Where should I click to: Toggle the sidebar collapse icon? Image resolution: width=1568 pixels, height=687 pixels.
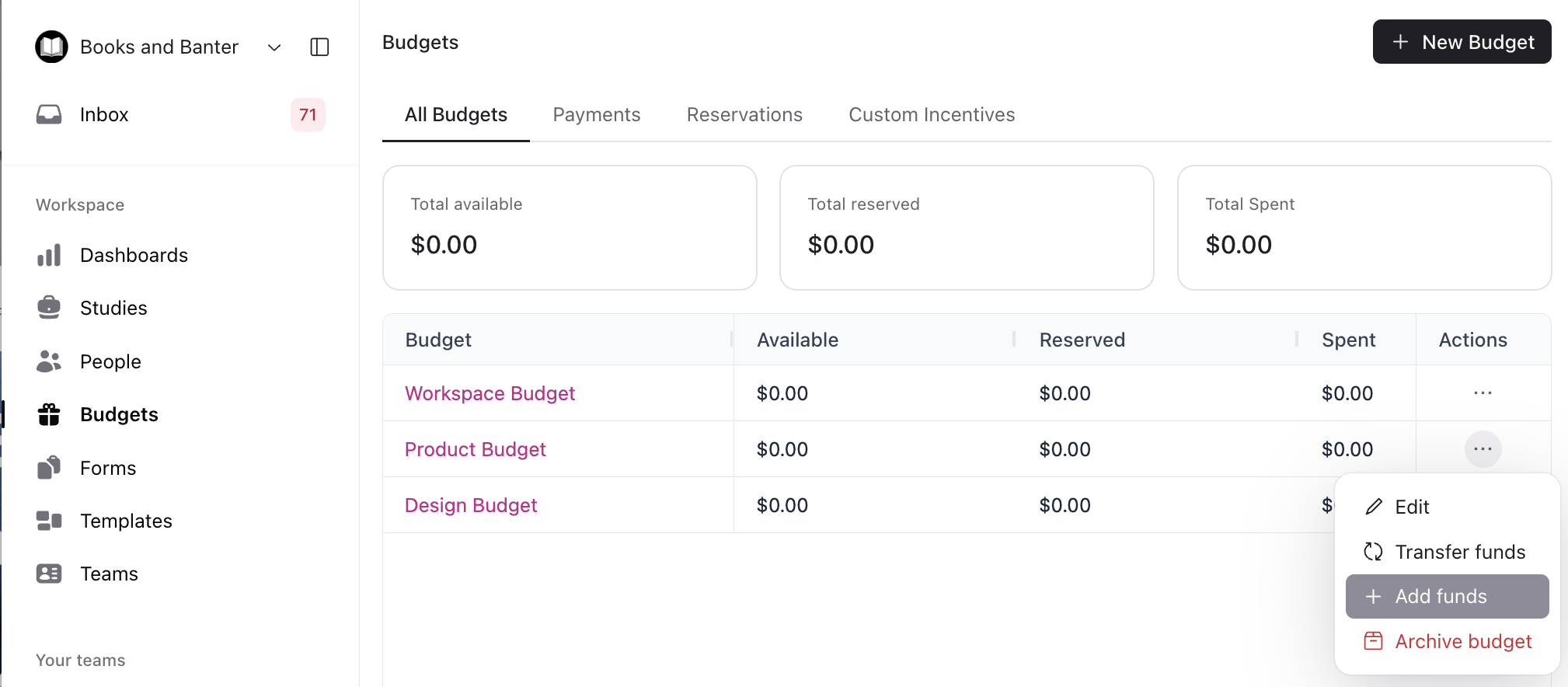(319, 47)
